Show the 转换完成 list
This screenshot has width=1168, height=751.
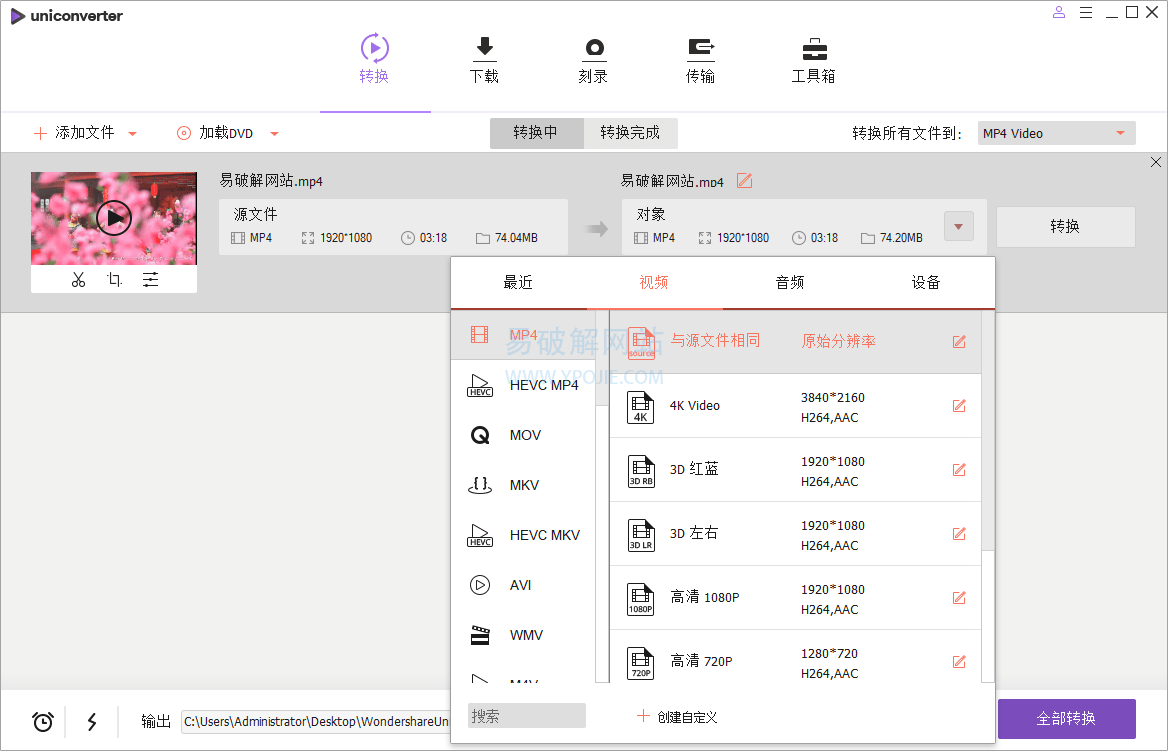pyautogui.click(x=630, y=133)
